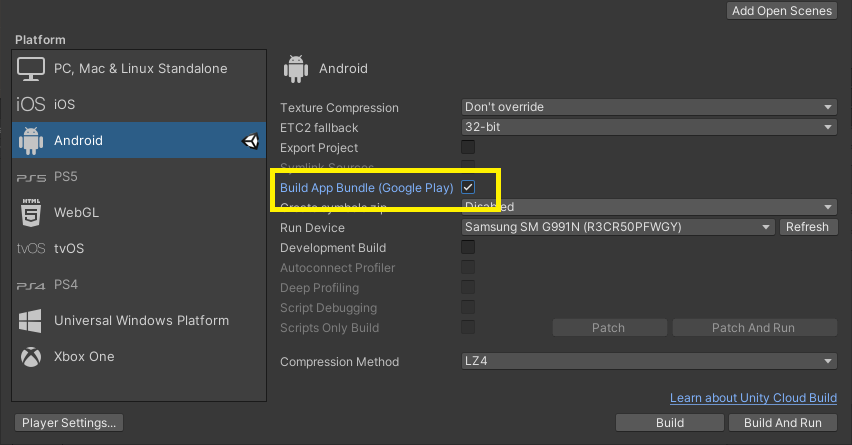The width and height of the screenshot is (852, 445).
Task: Toggle the Autoconnect Profiler checkbox
Action: [468, 267]
